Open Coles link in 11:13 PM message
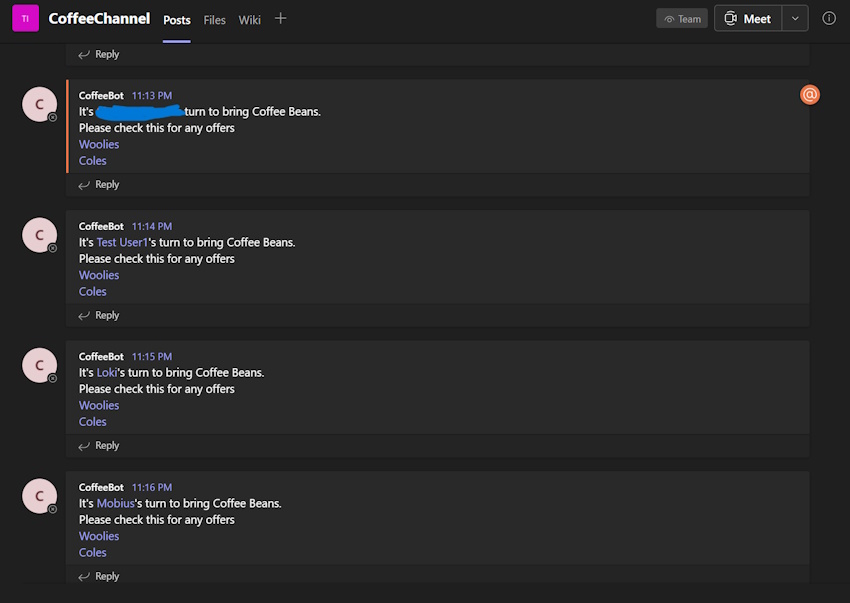The height and width of the screenshot is (603, 850). 93,161
